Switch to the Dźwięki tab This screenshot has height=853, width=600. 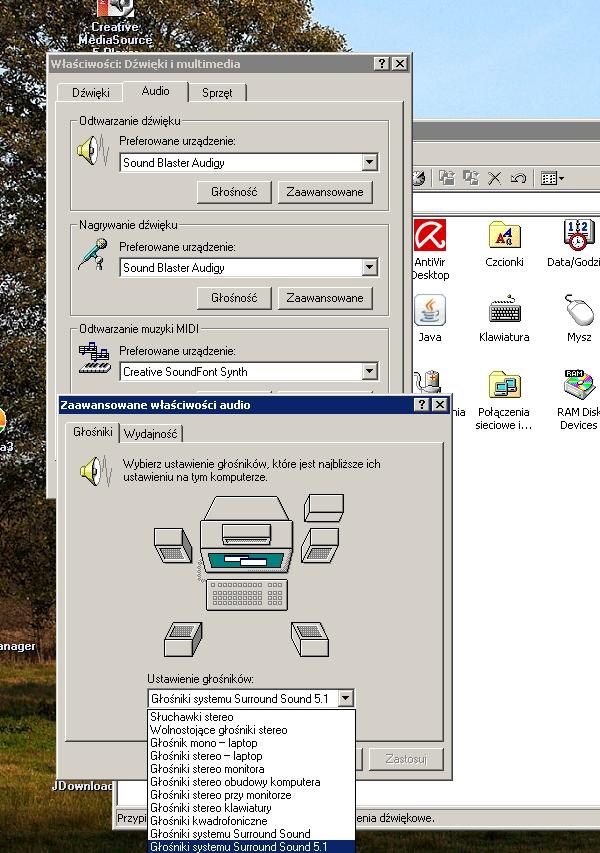coord(91,92)
